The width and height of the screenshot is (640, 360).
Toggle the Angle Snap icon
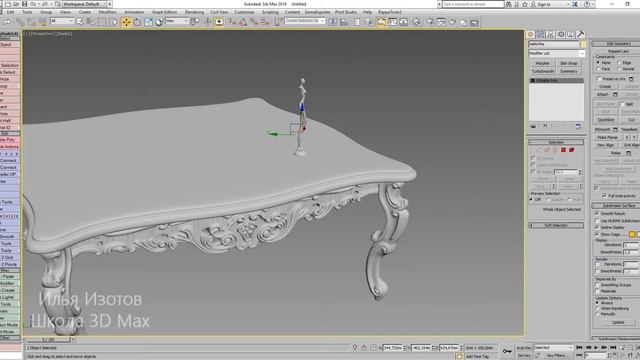[243, 22]
